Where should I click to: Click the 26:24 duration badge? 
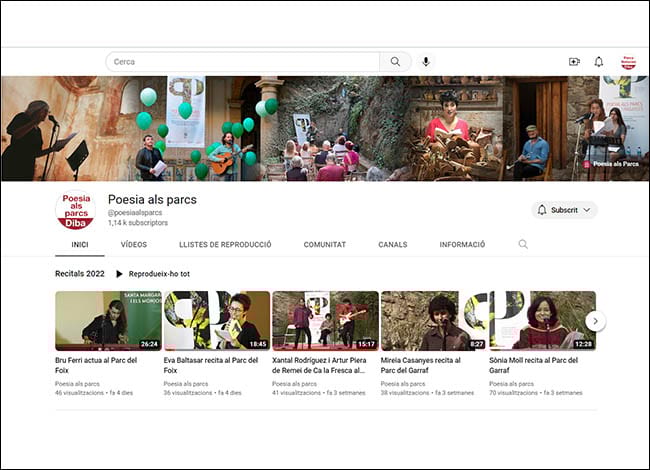click(149, 344)
